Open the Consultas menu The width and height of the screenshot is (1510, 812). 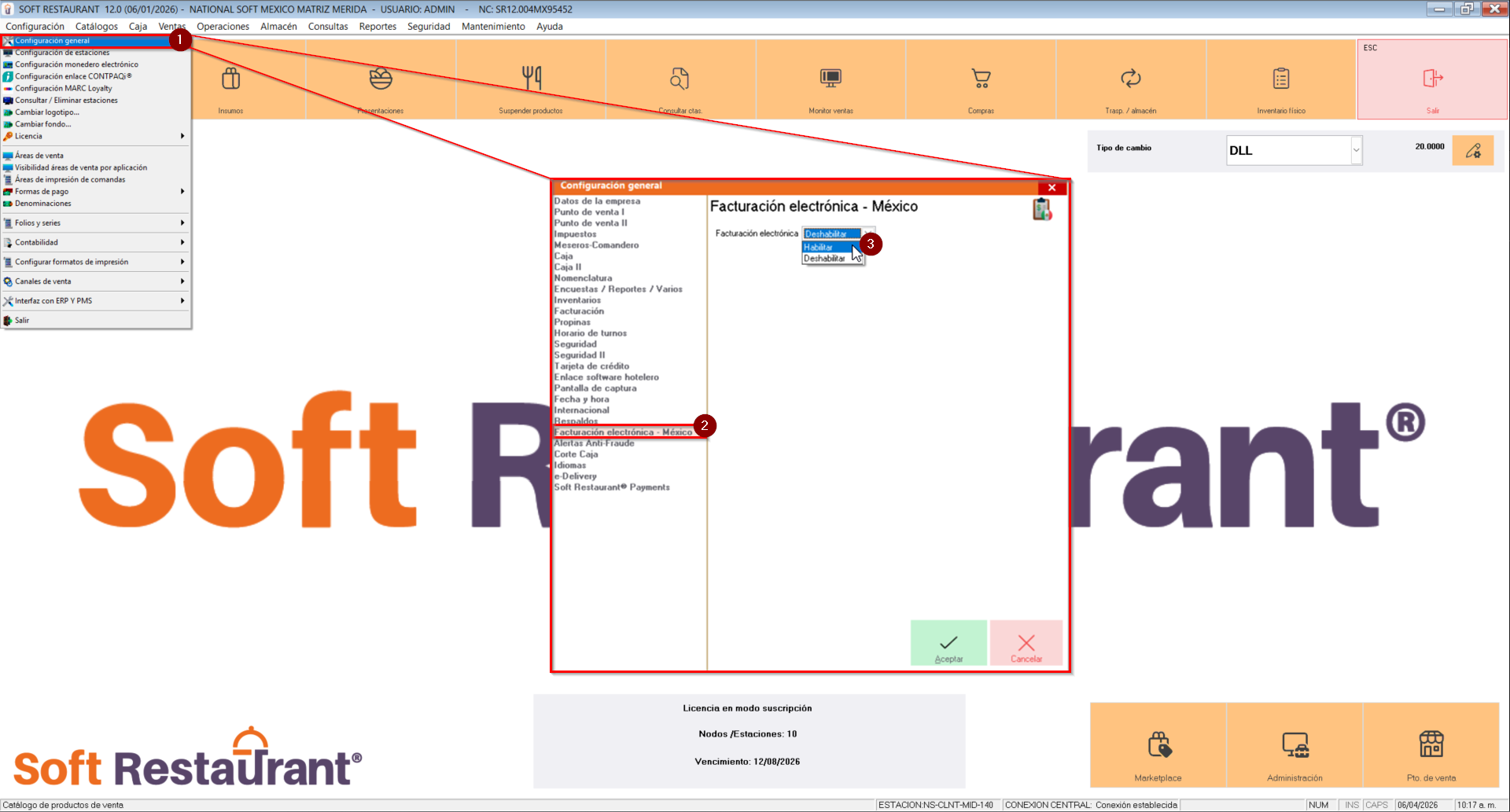(x=328, y=27)
